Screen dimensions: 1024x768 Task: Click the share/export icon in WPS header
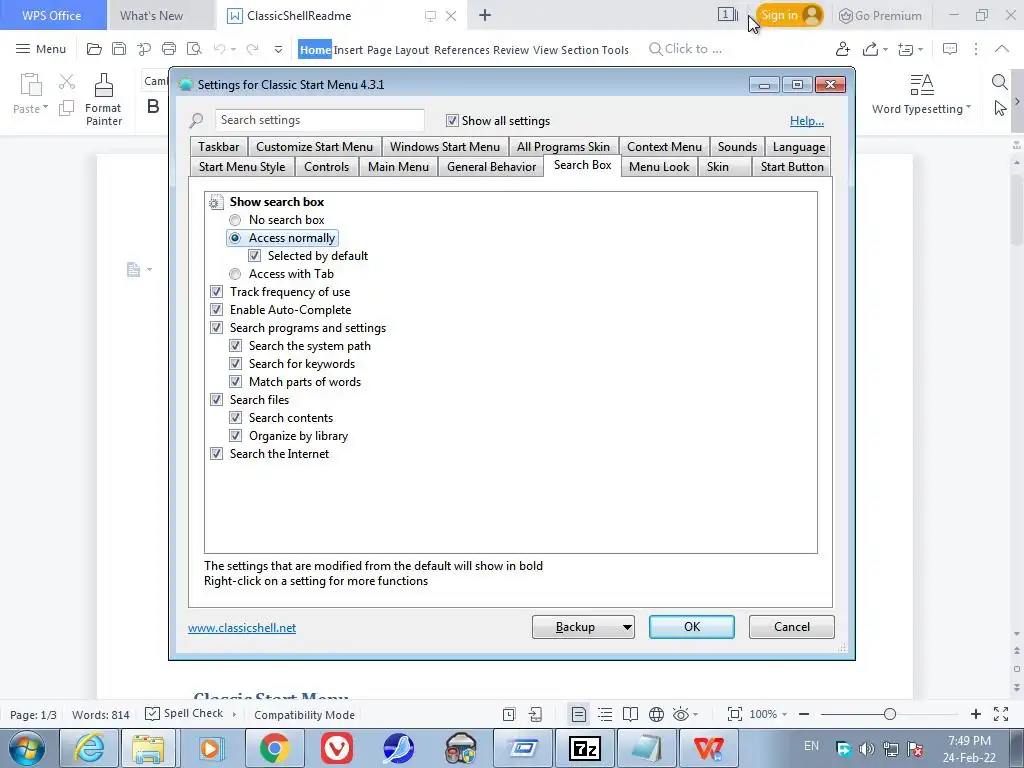coord(870,49)
